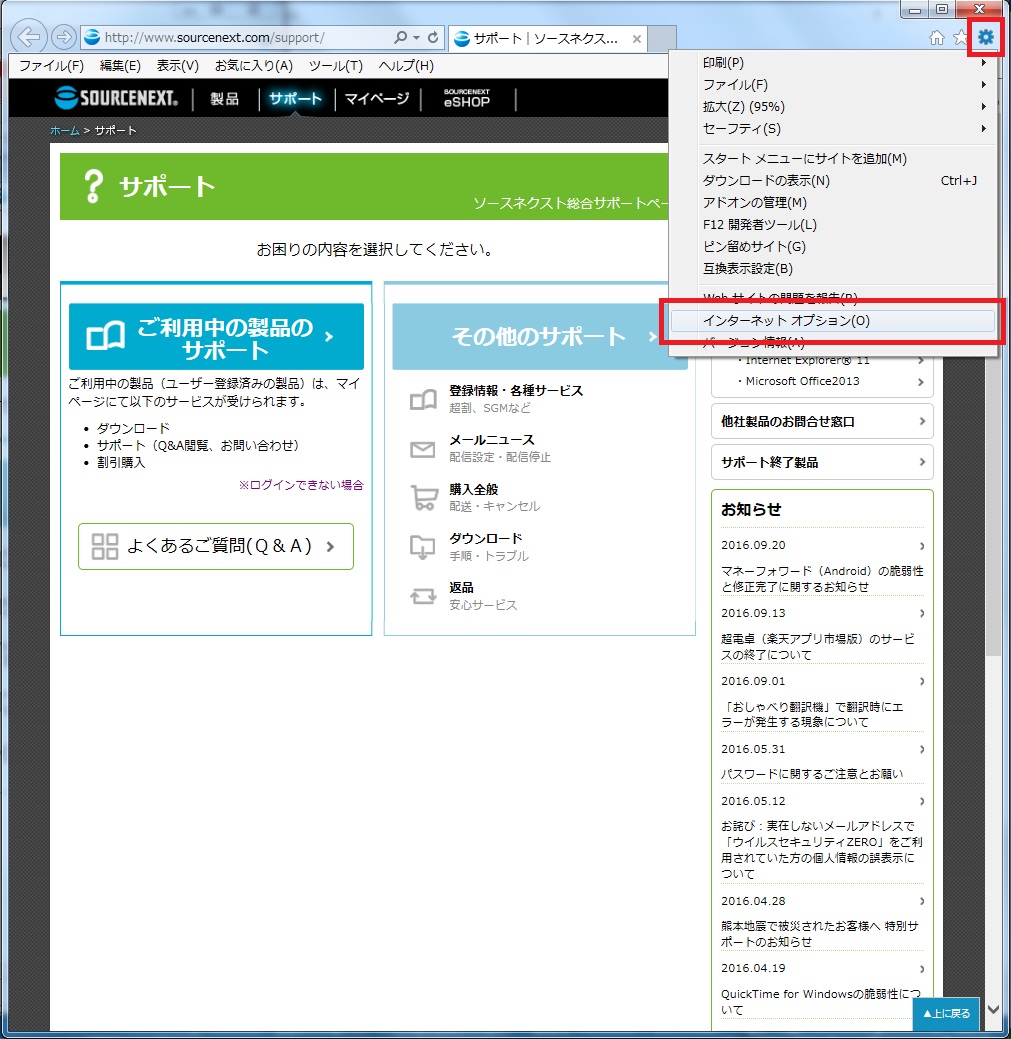Click the search magnifier in address bar

(401, 38)
